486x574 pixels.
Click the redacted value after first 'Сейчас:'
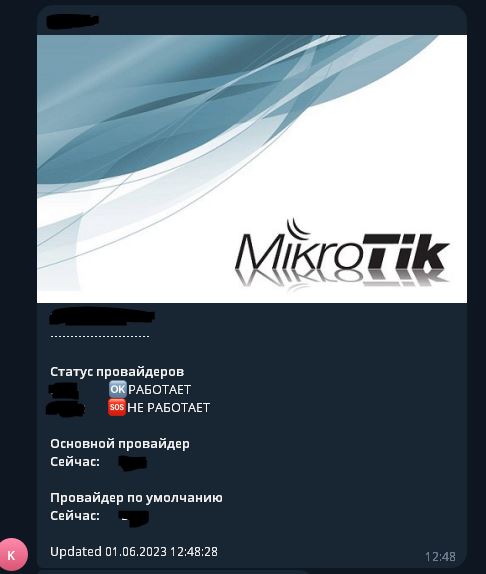coord(133,463)
